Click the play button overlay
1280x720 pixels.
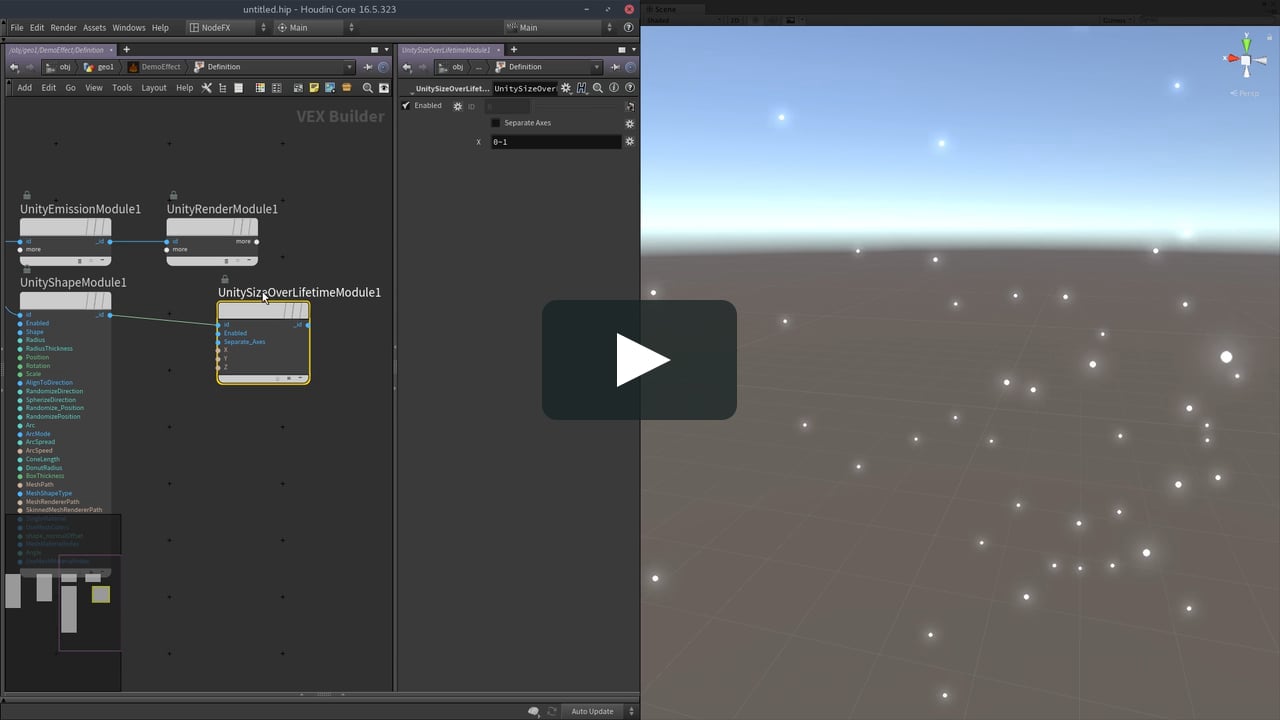[x=640, y=360]
